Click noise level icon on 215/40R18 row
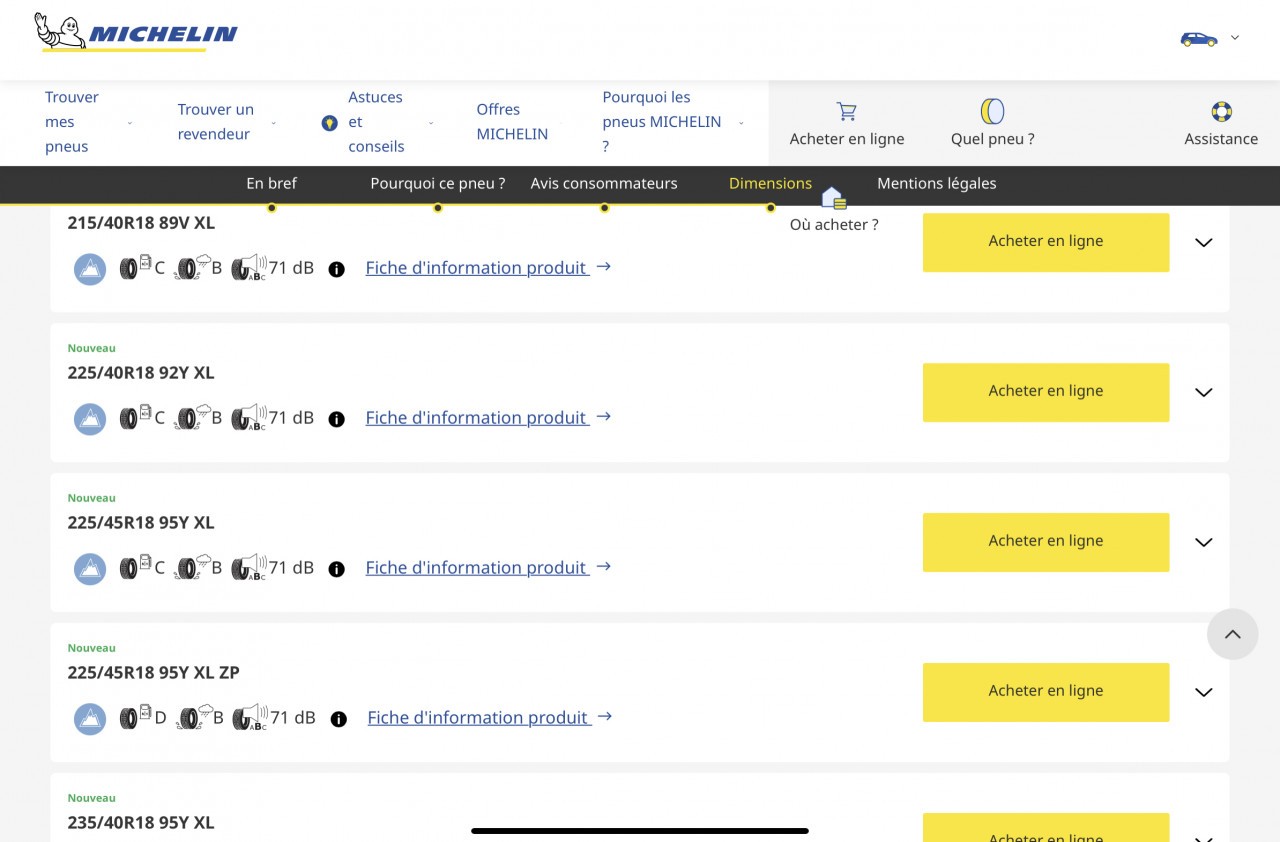Image resolution: width=1280 pixels, height=842 pixels. click(249, 267)
